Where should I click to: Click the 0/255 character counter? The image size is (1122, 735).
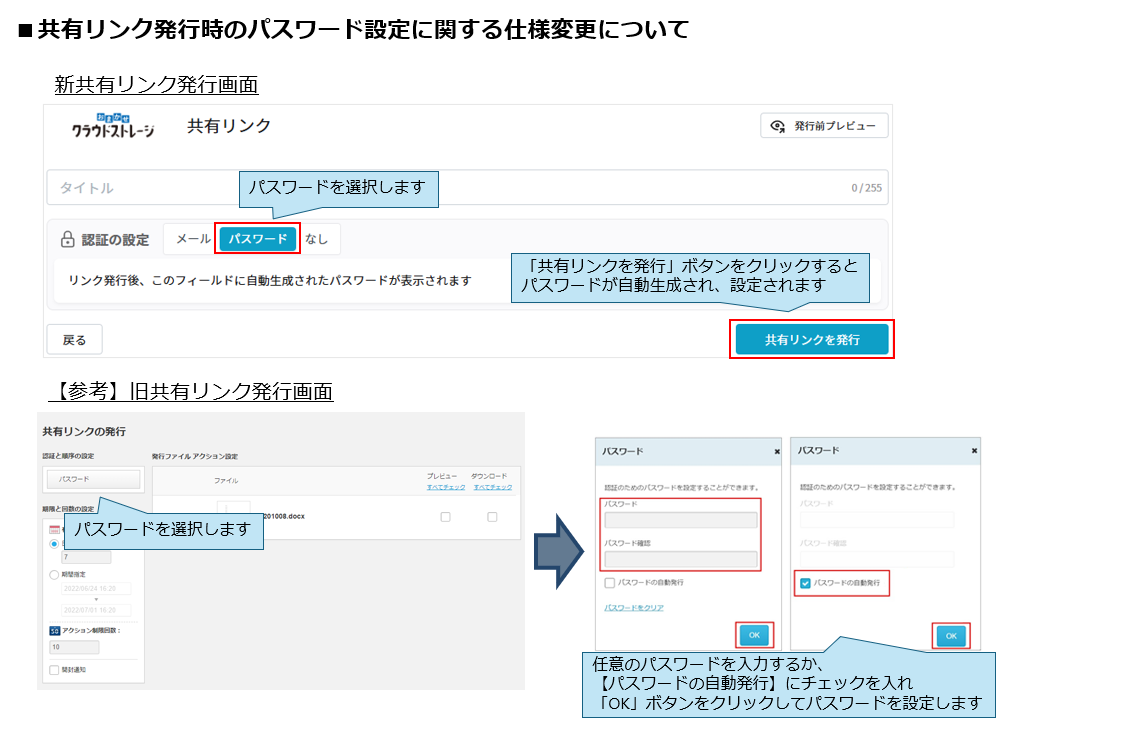point(867,188)
